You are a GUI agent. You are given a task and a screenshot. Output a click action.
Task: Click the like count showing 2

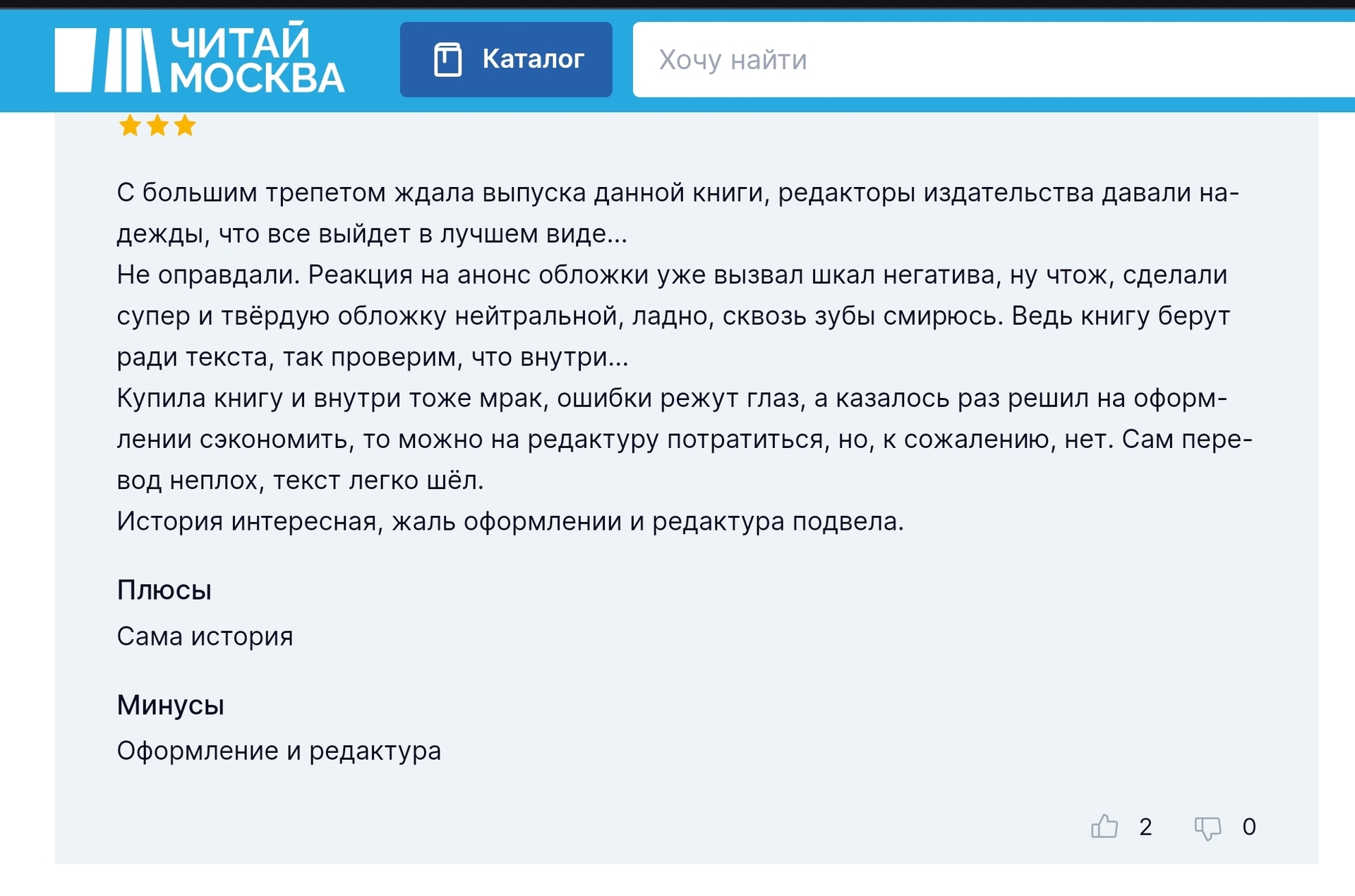pyautogui.click(x=1145, y=827)
